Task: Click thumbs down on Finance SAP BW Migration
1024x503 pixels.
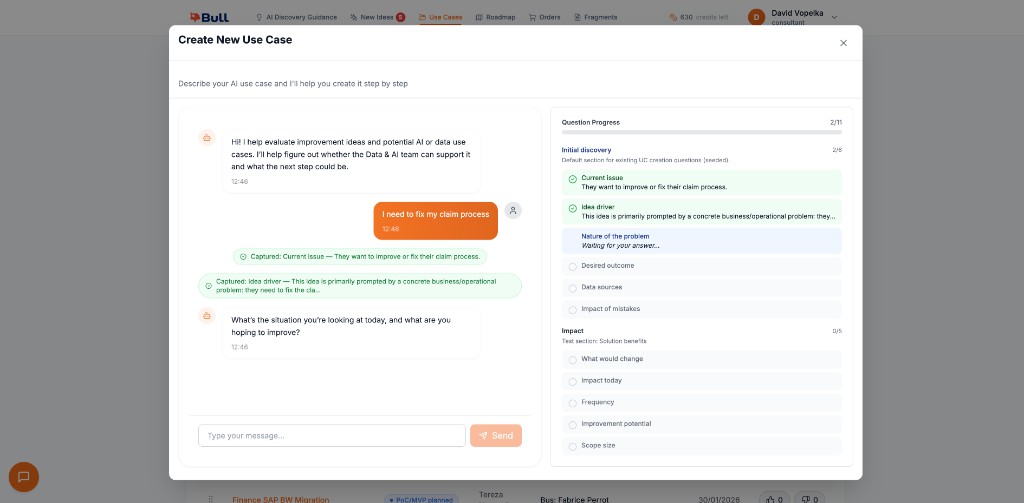Action: (809, 498)
